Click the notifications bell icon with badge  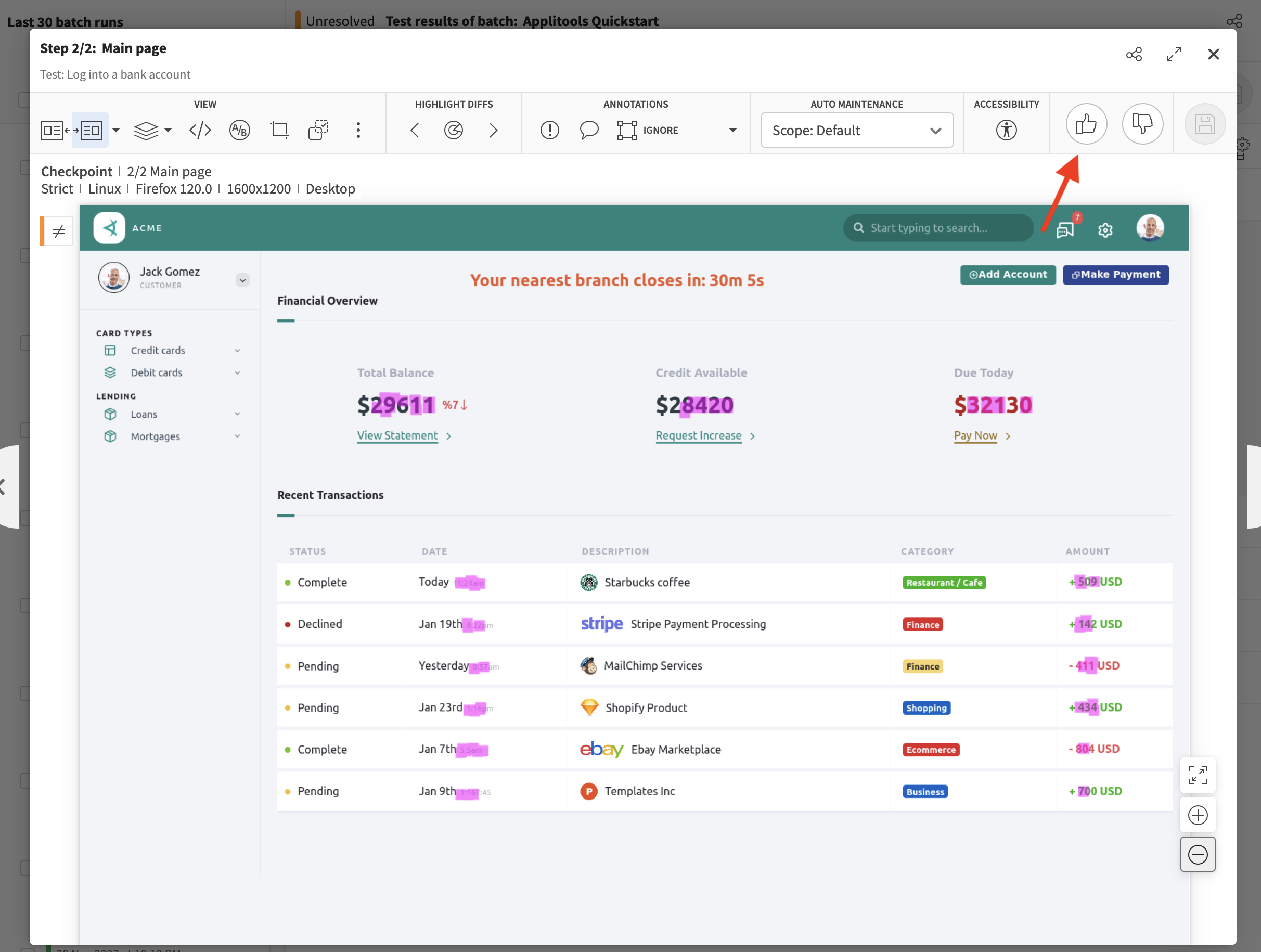[1065, 228]
